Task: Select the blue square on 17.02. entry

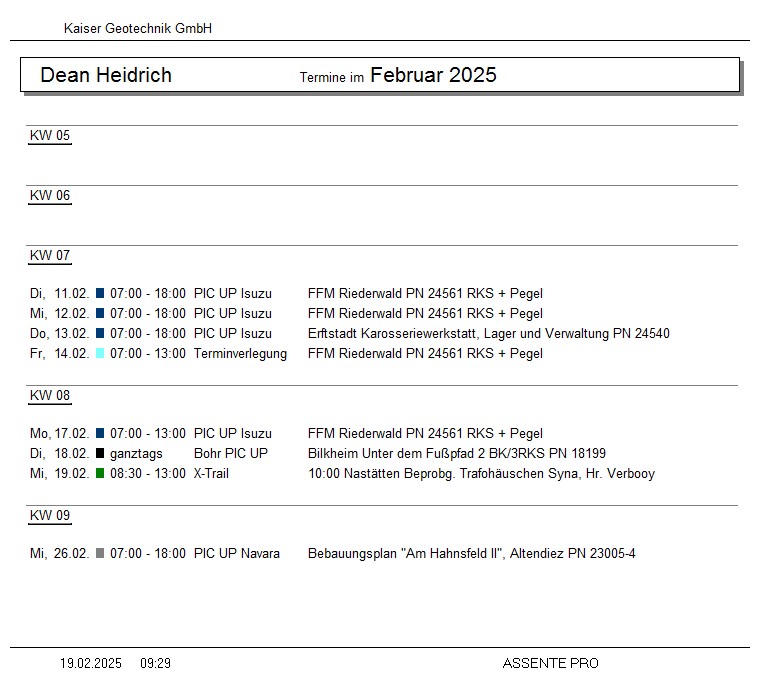Action: click(100, 434)
